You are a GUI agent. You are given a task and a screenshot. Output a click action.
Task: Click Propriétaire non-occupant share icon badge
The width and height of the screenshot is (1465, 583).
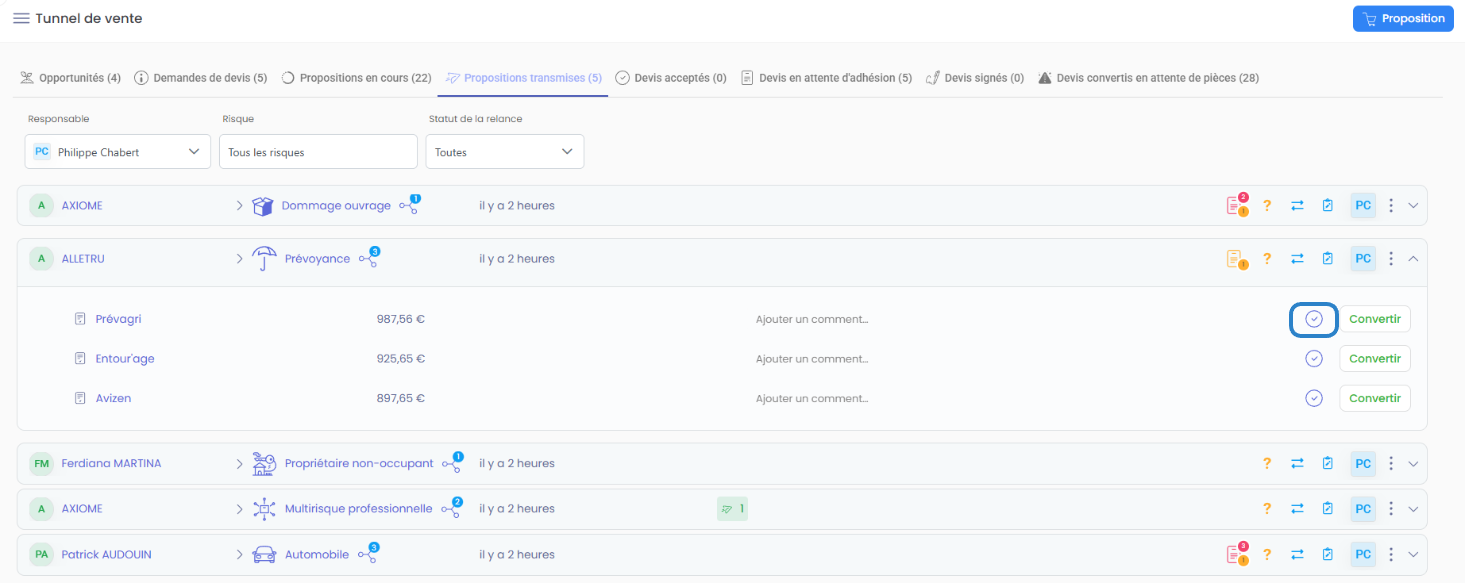click(452, 463)
